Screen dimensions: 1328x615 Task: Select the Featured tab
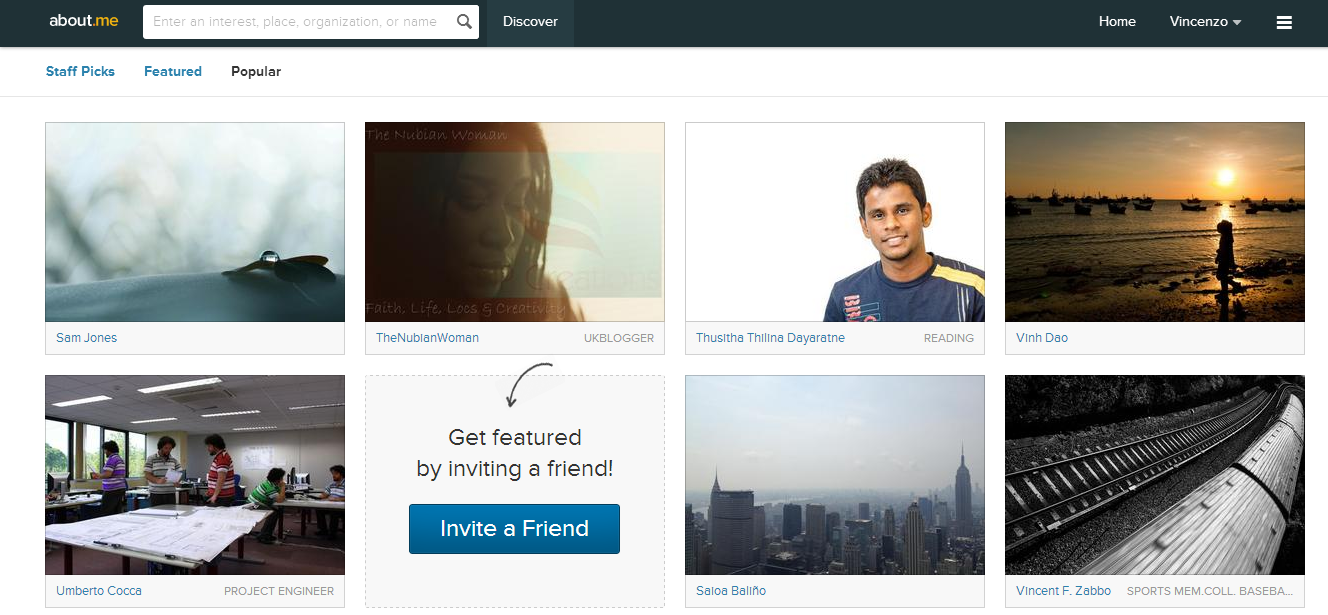point(173,72)
